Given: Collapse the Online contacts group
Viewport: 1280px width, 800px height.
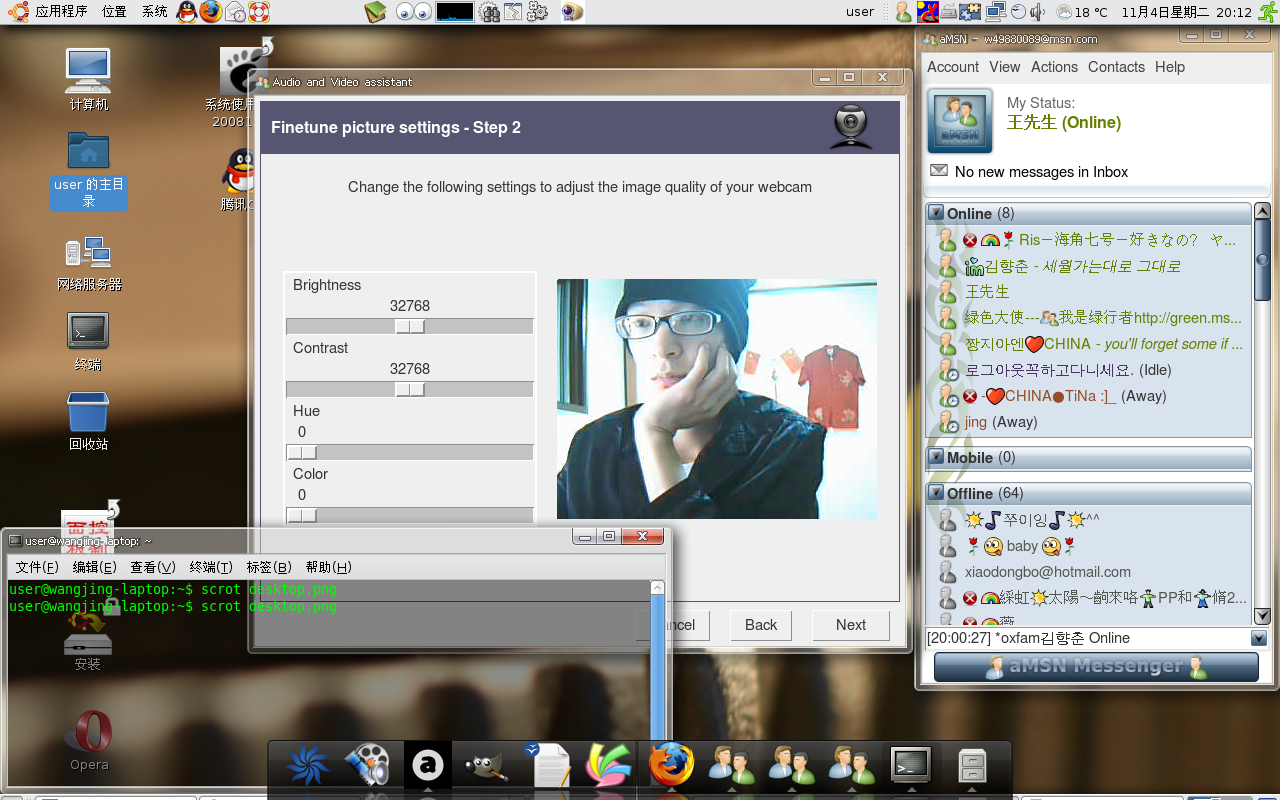Looking at the screenshot, I should pos(936,213).
